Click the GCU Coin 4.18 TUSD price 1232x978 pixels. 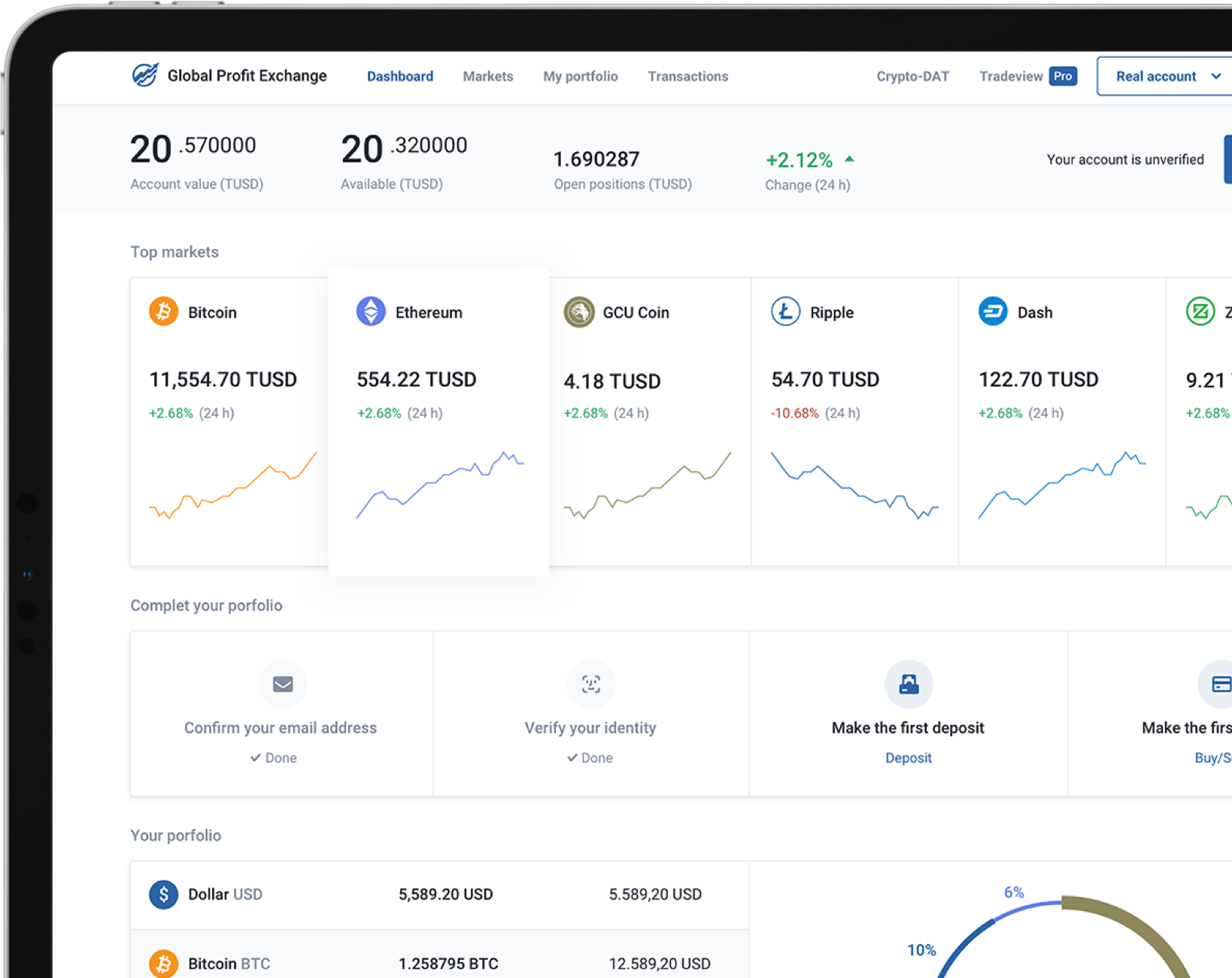[612, 381]
